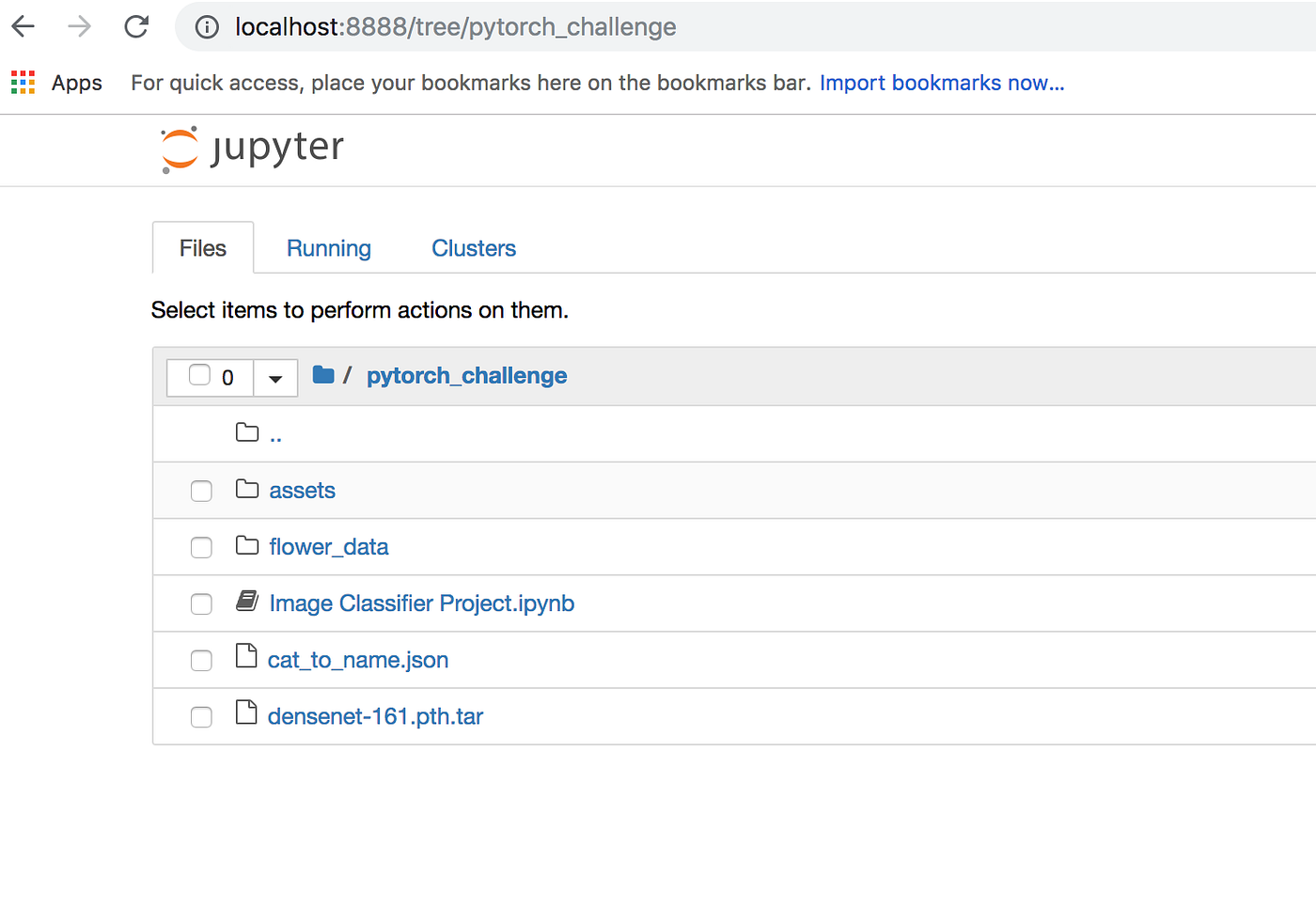
Task: Toggle the select-all checkbox in the header
Action: (x=199, y=375)
